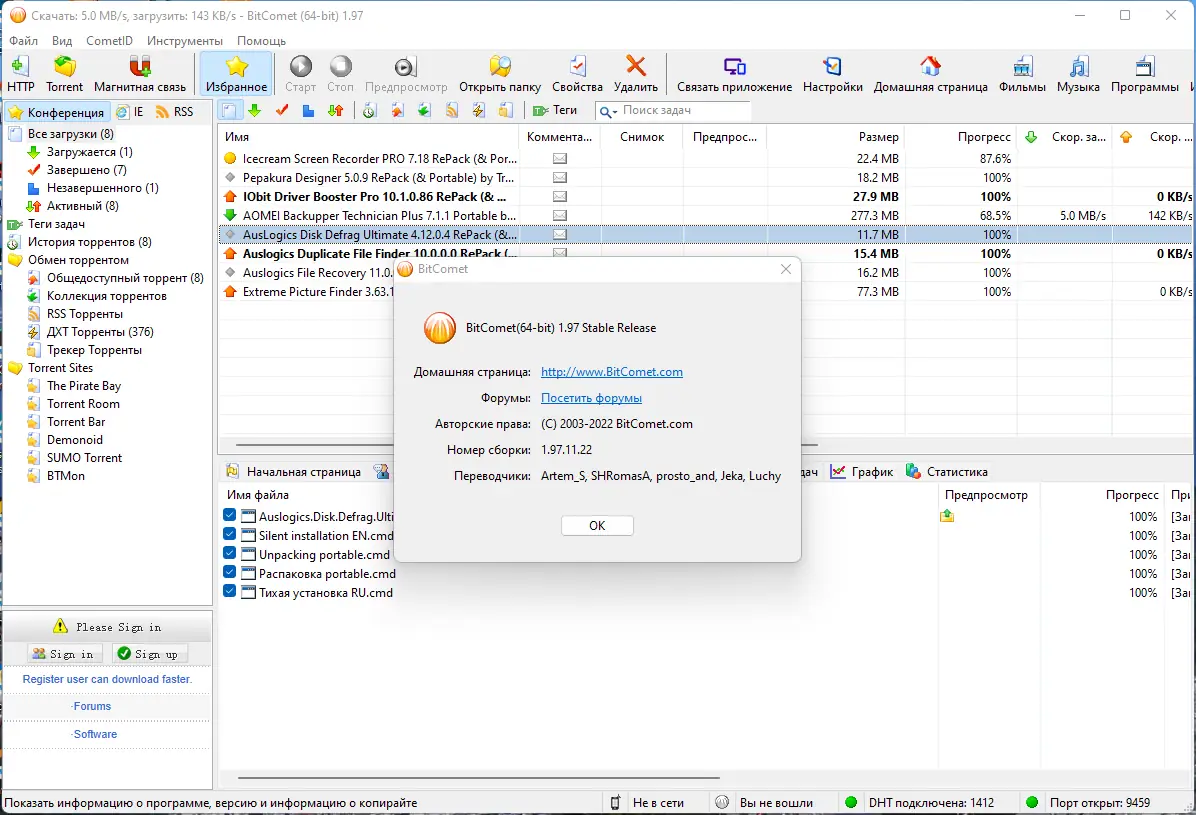
Task: Click the Sign in button
Action: tap(64, 654)
